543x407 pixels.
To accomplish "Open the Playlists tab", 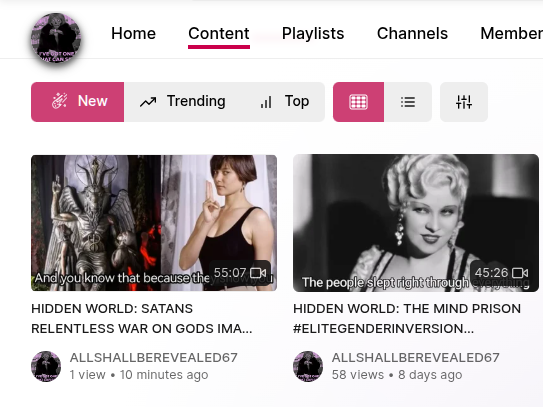I will pos(313,34).
